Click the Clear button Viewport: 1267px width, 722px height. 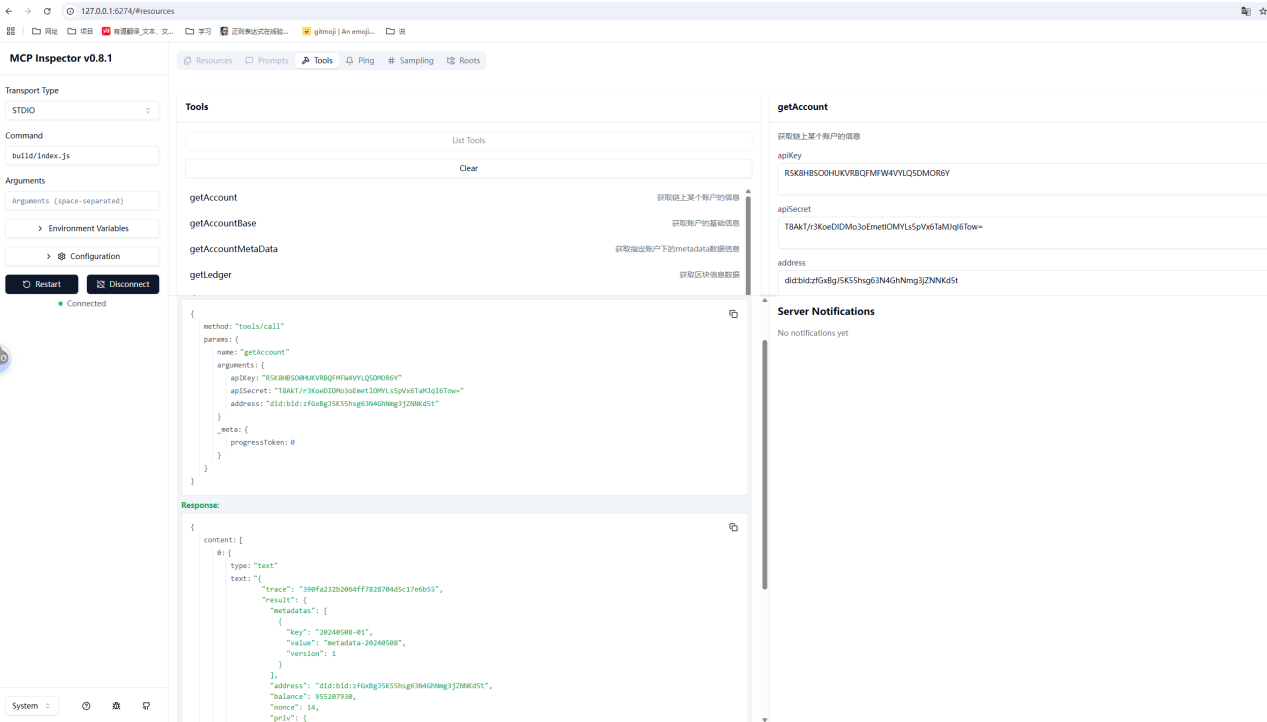coord(468,169)
